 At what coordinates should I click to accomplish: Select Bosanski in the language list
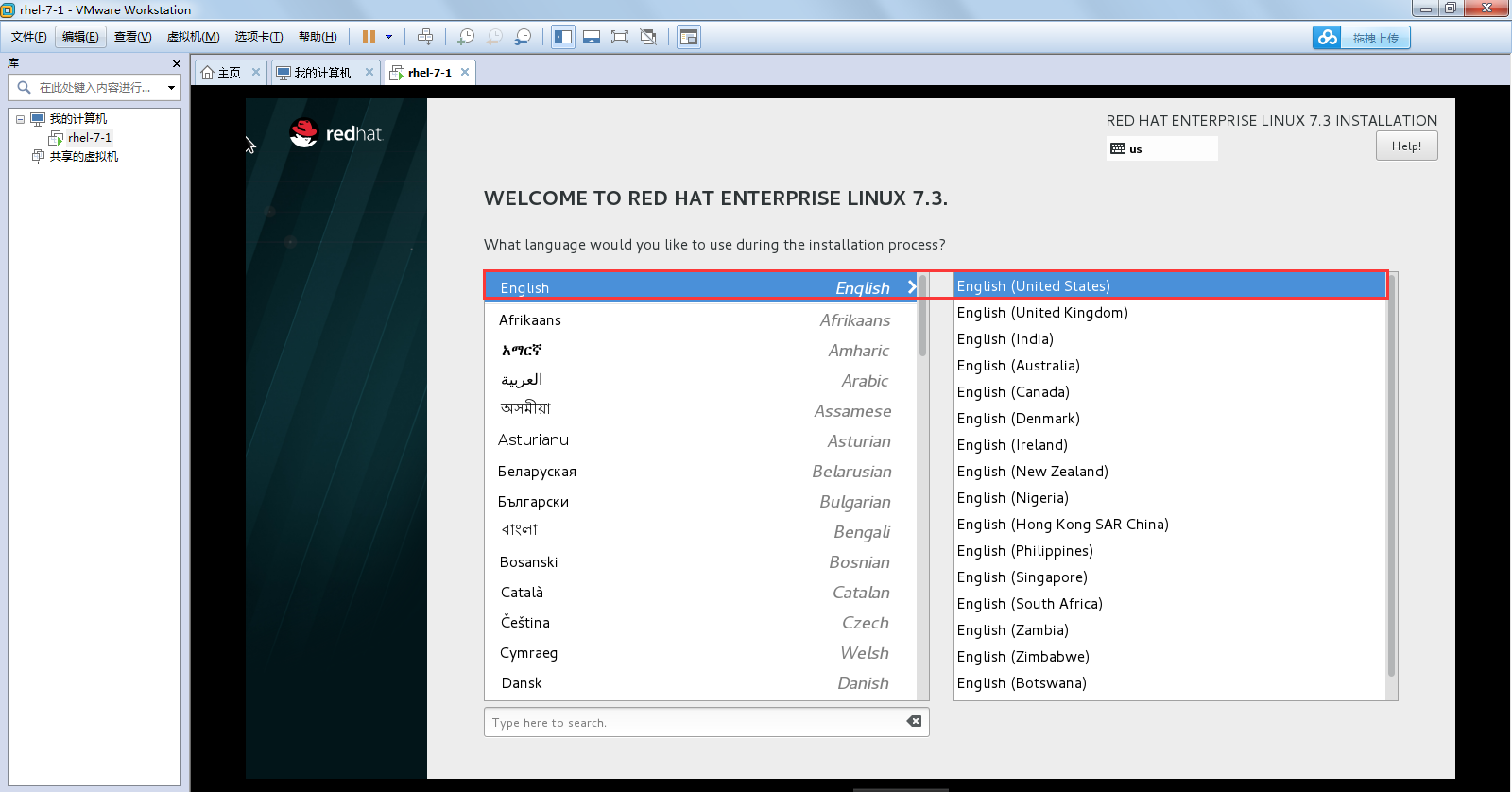pos(700,562)
